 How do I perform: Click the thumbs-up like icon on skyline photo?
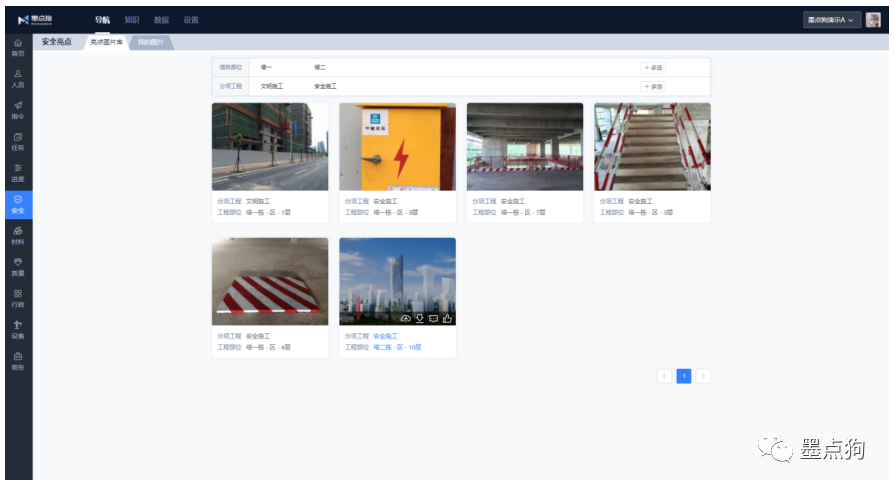pyautogui.click(x=448, y=318)
